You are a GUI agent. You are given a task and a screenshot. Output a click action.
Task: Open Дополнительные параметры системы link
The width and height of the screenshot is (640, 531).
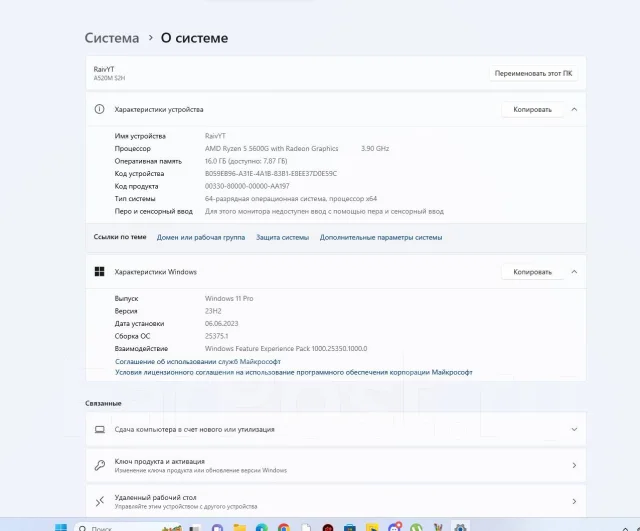tap(381, 238)
